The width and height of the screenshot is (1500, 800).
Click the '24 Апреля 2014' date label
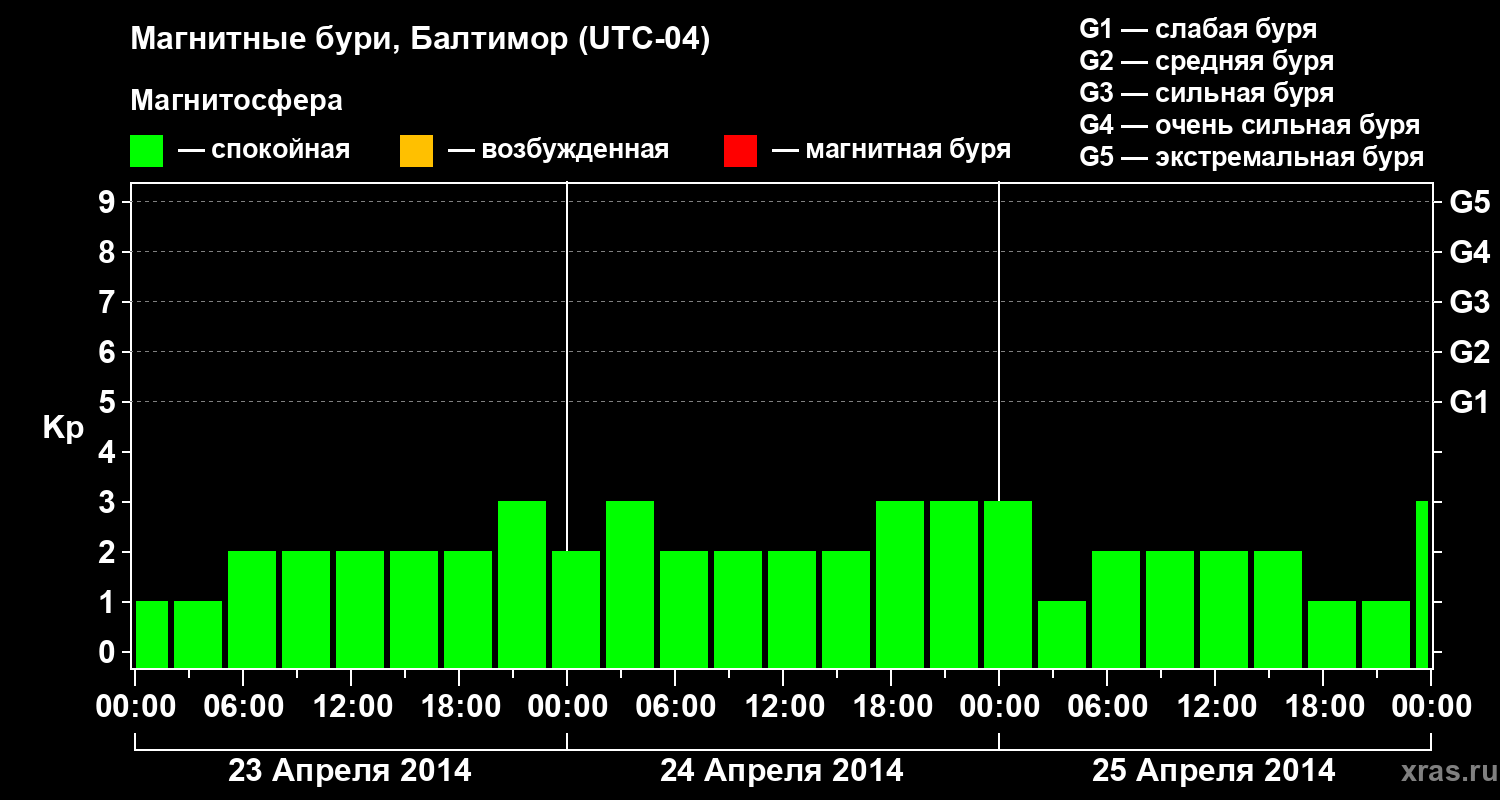782,771
